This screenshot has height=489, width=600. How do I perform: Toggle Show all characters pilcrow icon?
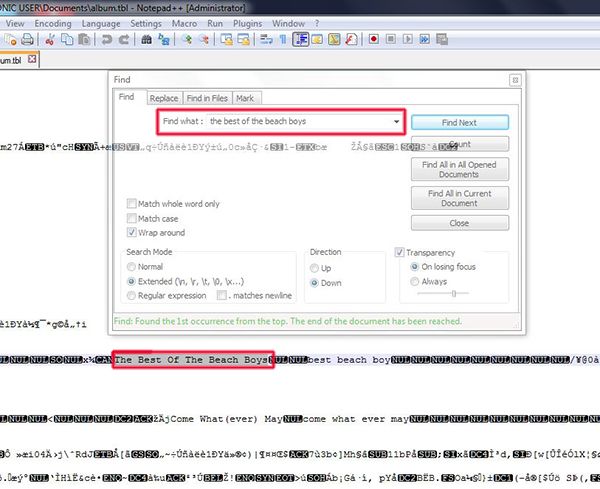click(283, 39)
